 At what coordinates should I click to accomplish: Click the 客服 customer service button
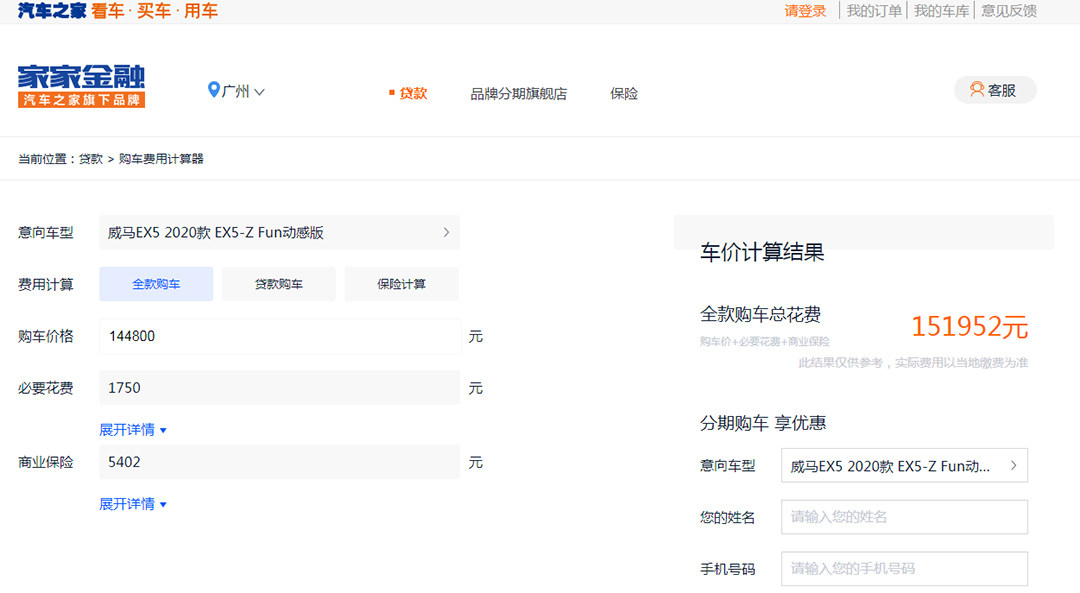click(994, 90)
